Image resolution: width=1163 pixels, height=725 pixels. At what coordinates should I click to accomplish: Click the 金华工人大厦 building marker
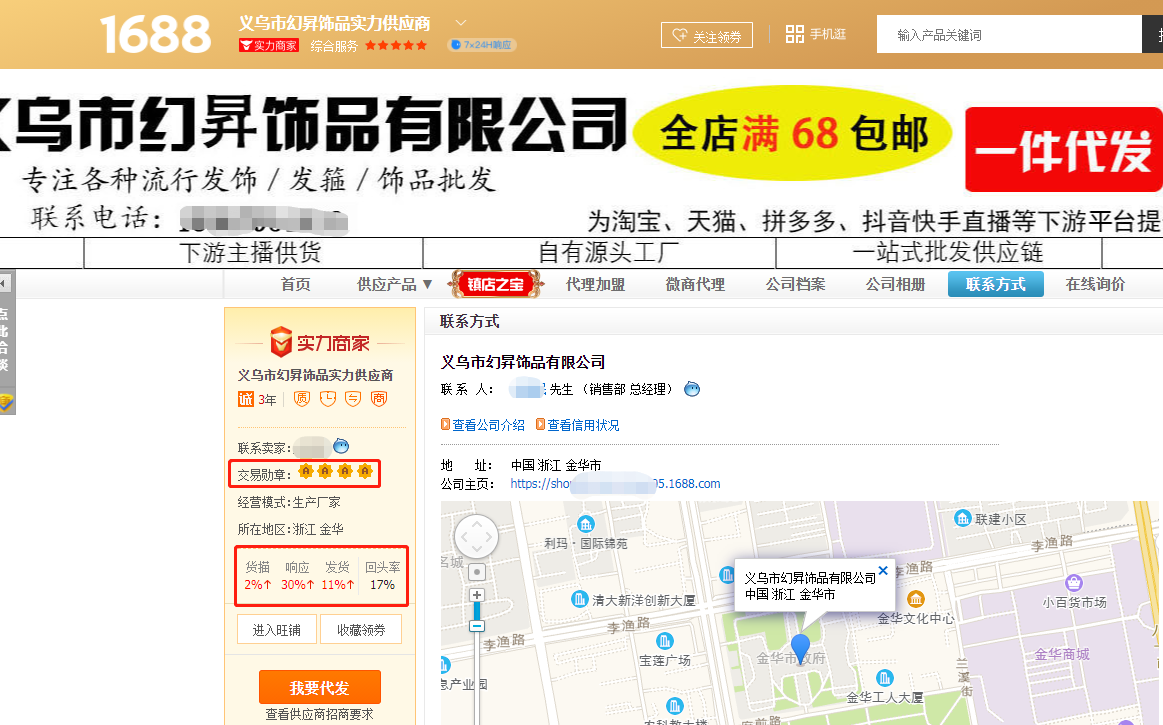885,678
